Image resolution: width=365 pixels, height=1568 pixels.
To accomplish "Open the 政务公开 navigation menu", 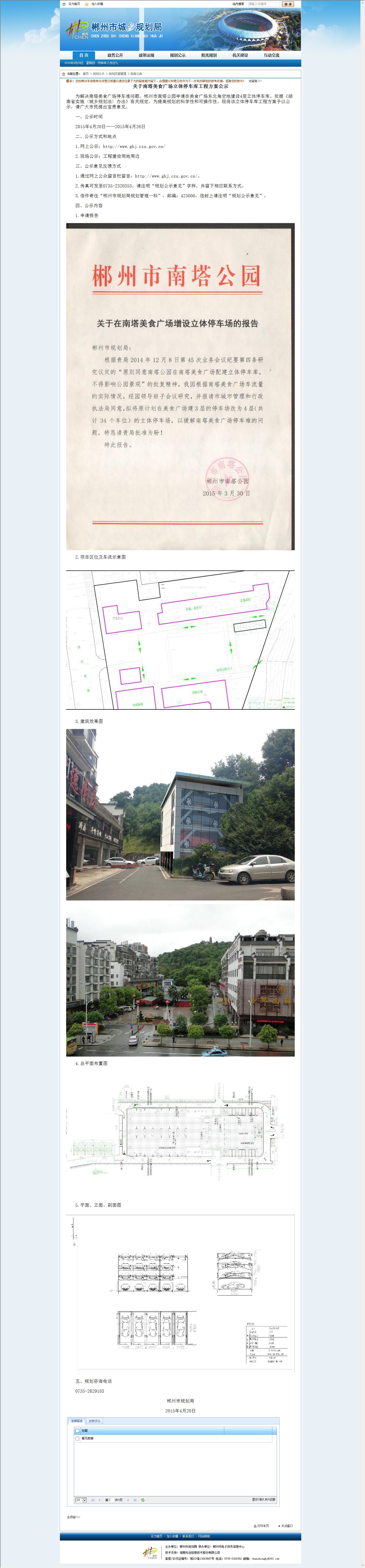I will [x=115, y=55].
